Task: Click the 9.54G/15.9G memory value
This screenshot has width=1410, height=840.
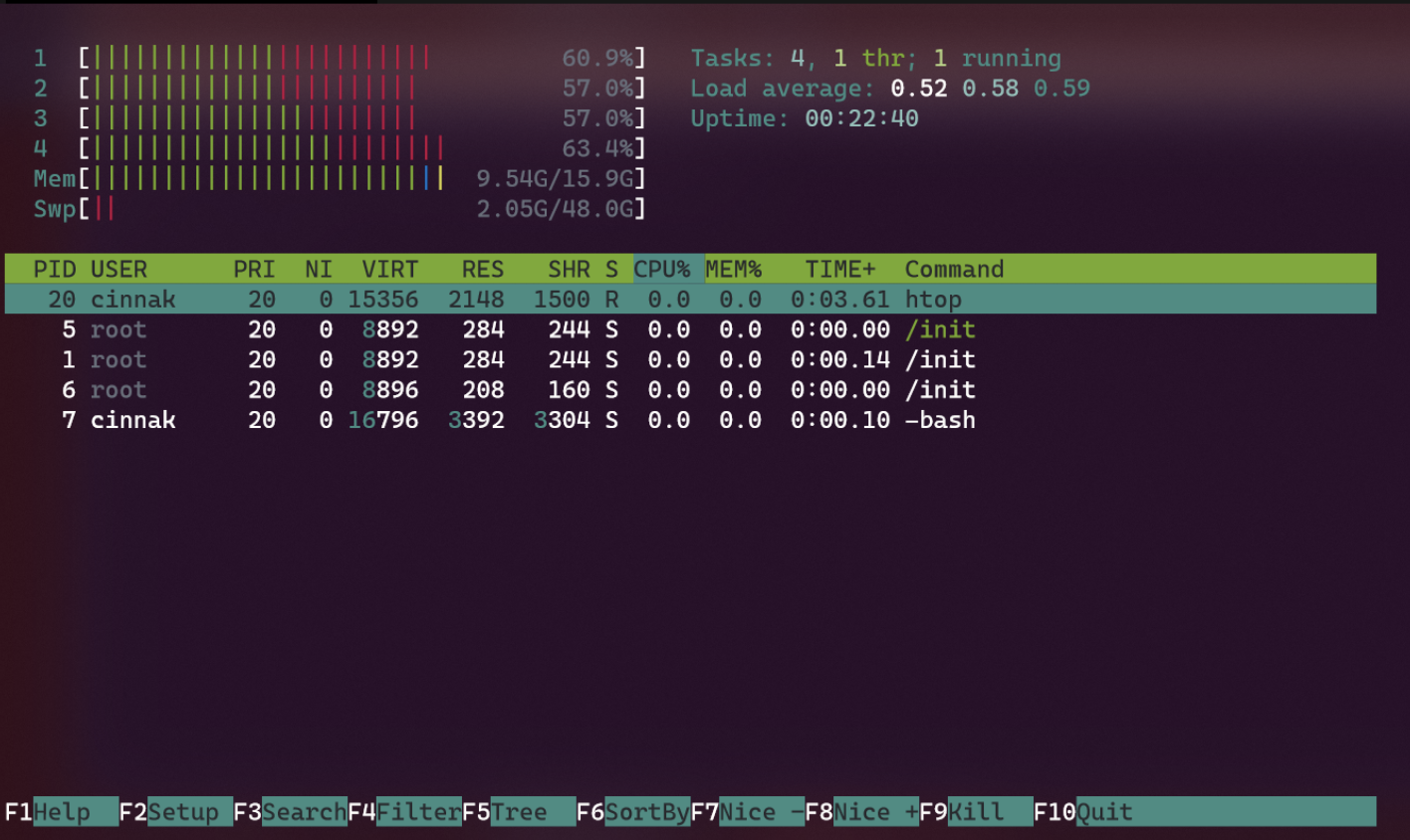Action: pyautogui.click(x=555, y=179)
